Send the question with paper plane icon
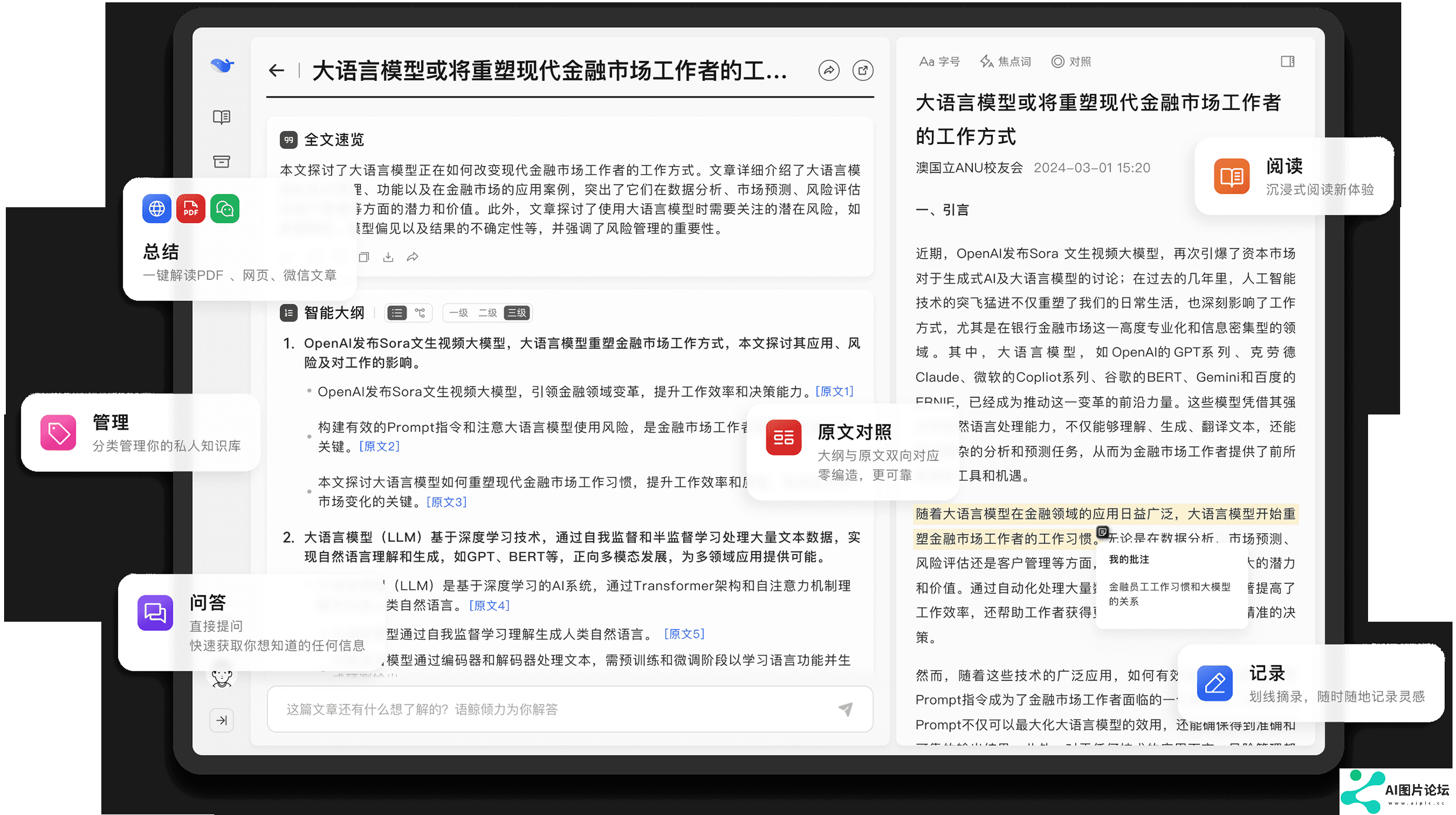Screen dimensions: 1456x815 pyautogui.click(x=846, y=709)
